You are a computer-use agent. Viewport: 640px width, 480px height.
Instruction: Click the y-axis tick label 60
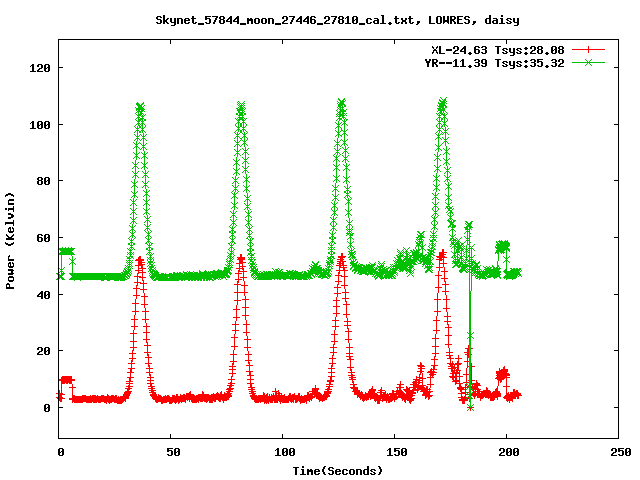[x=43, y=238]
